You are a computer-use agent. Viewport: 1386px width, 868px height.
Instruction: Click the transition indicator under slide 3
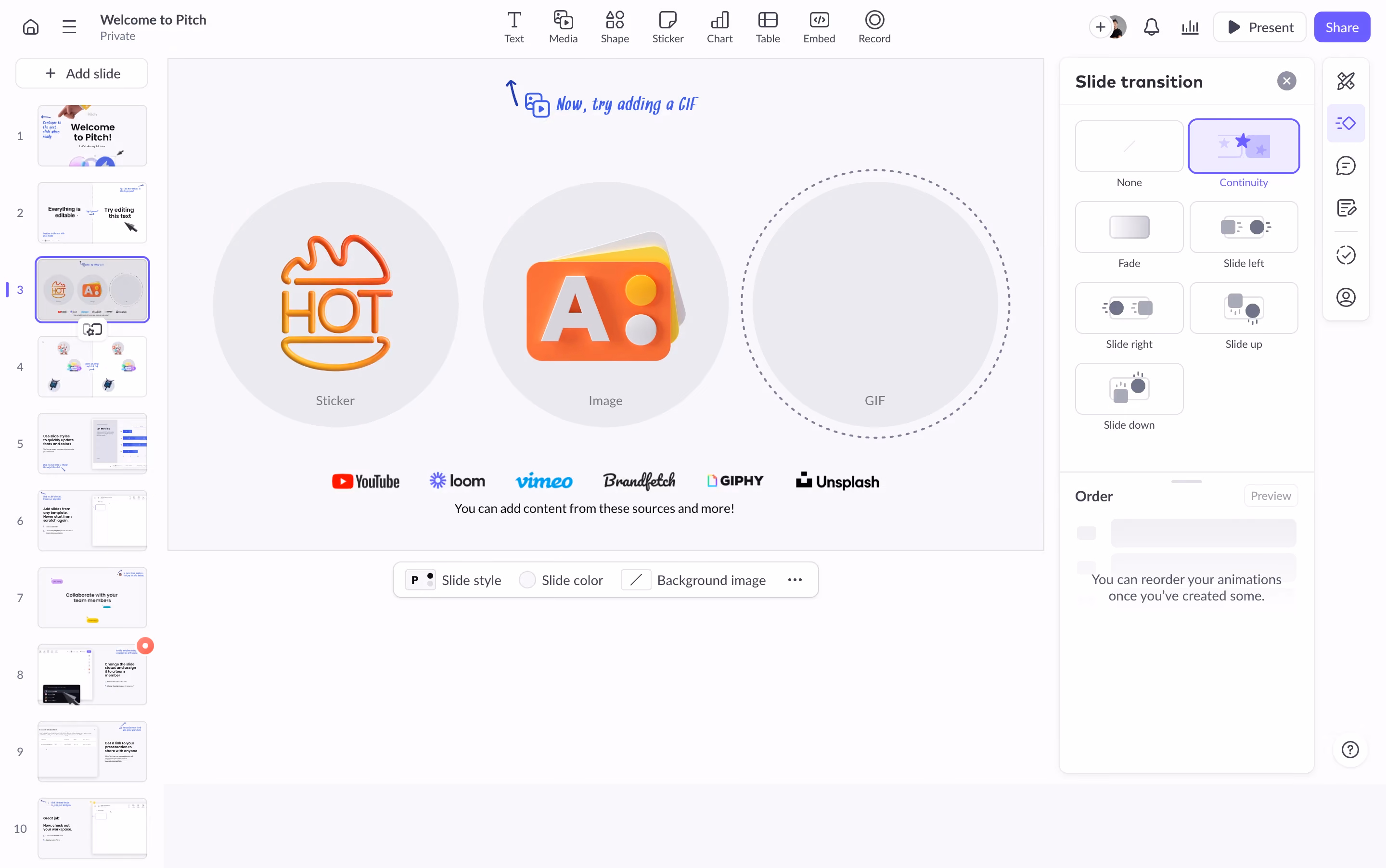tap(92, 330)
